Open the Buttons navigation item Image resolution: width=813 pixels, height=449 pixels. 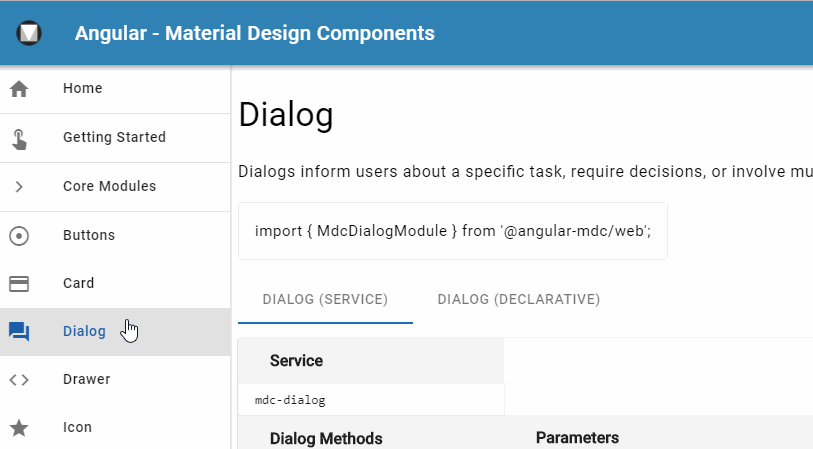pos(115,236)
